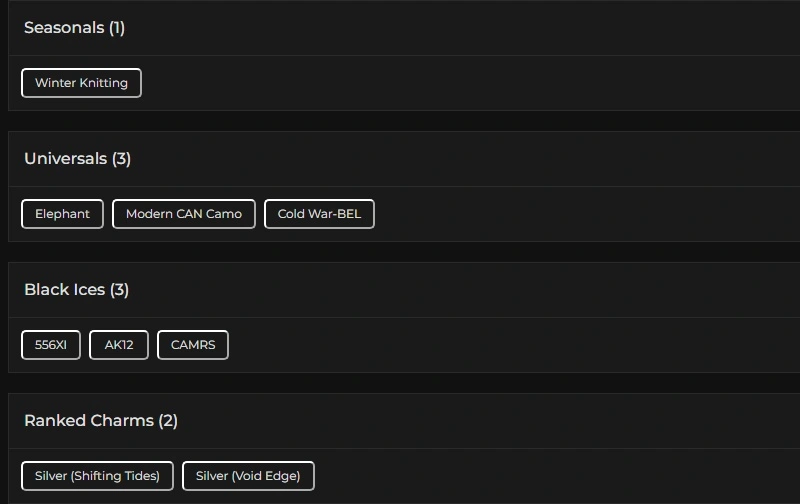Click the Ranked Charms section header
Screen dimensions: 800x504
pyautogui.click(x=88, y=421)
